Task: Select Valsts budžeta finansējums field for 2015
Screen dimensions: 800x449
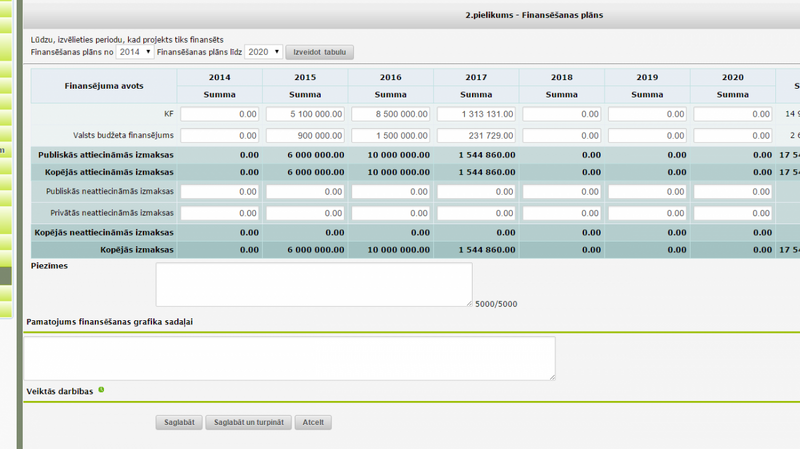Action: pos(305,136)
